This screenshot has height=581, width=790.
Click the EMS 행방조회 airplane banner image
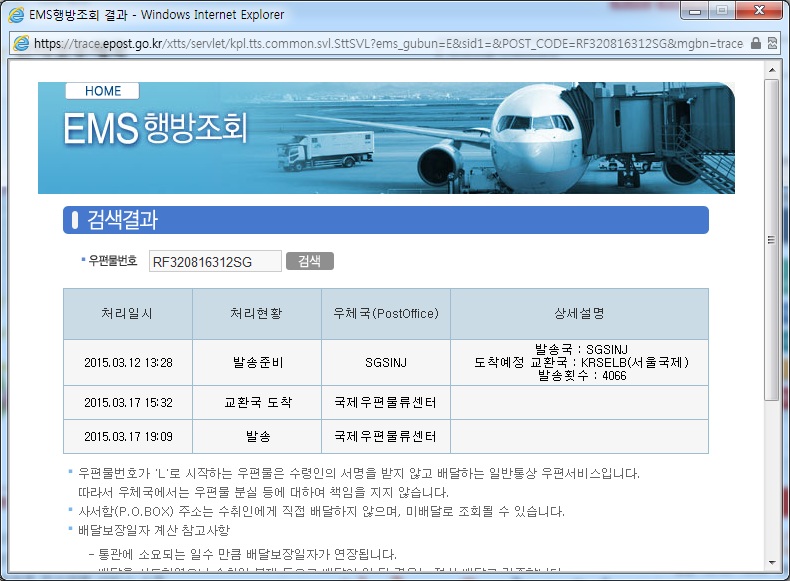coord(386,138)
